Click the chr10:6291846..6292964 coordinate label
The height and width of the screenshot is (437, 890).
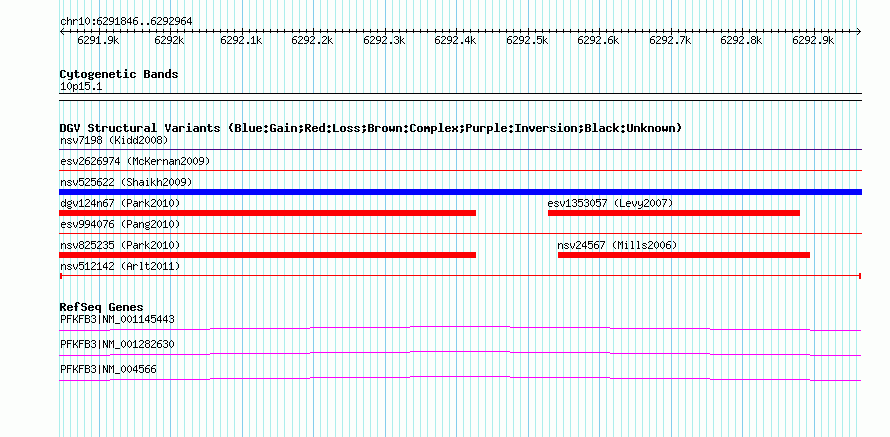coord(126,21)
